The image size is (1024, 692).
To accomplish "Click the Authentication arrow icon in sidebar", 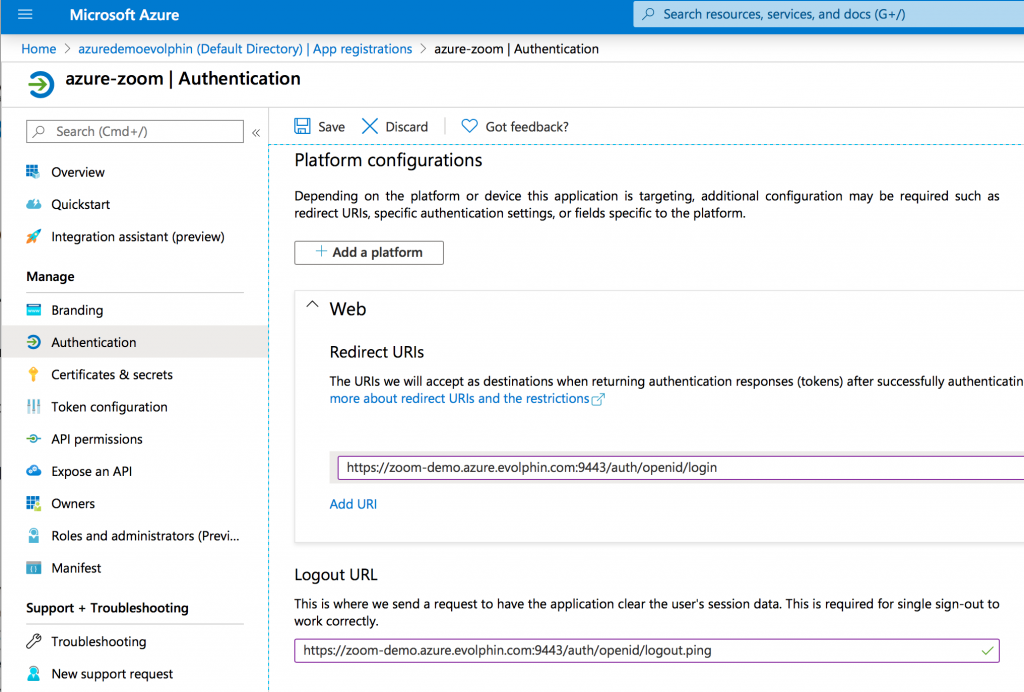I will [x=33, y=342].
